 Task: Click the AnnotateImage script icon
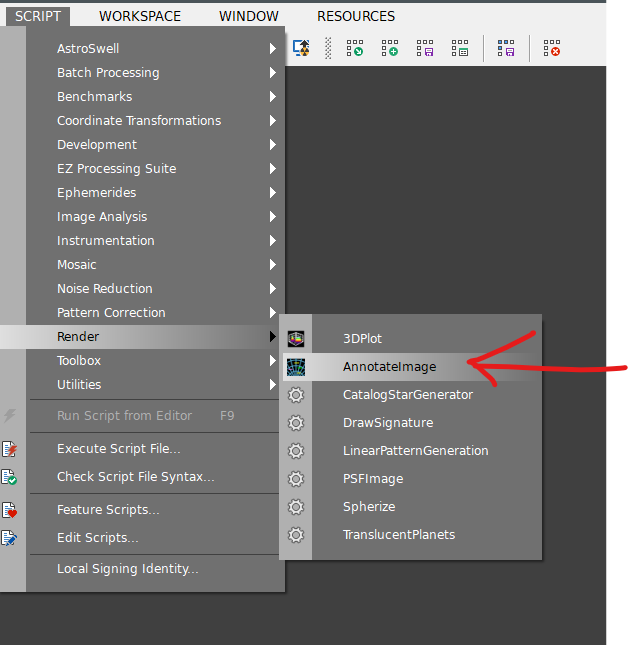(x=295, y=367)
